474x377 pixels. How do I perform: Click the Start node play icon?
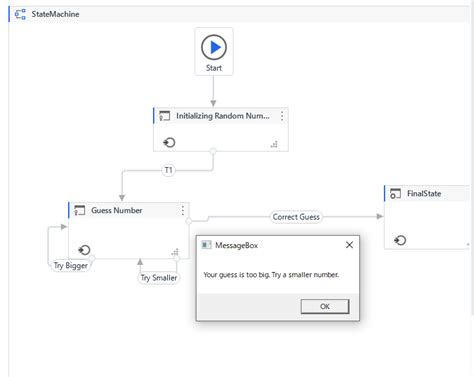click(x=214, y=47)
